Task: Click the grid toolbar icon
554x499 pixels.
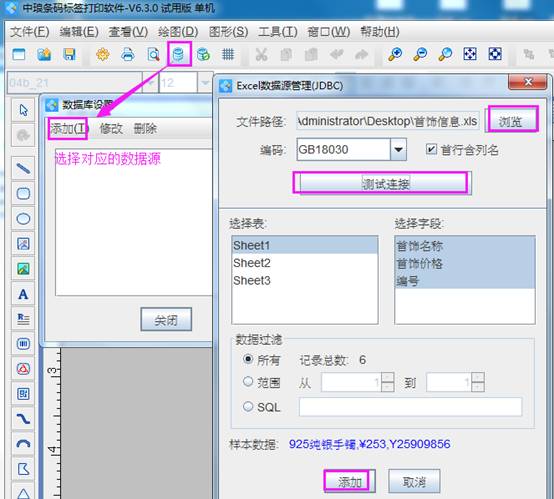Action: click(x=228, y=54)
